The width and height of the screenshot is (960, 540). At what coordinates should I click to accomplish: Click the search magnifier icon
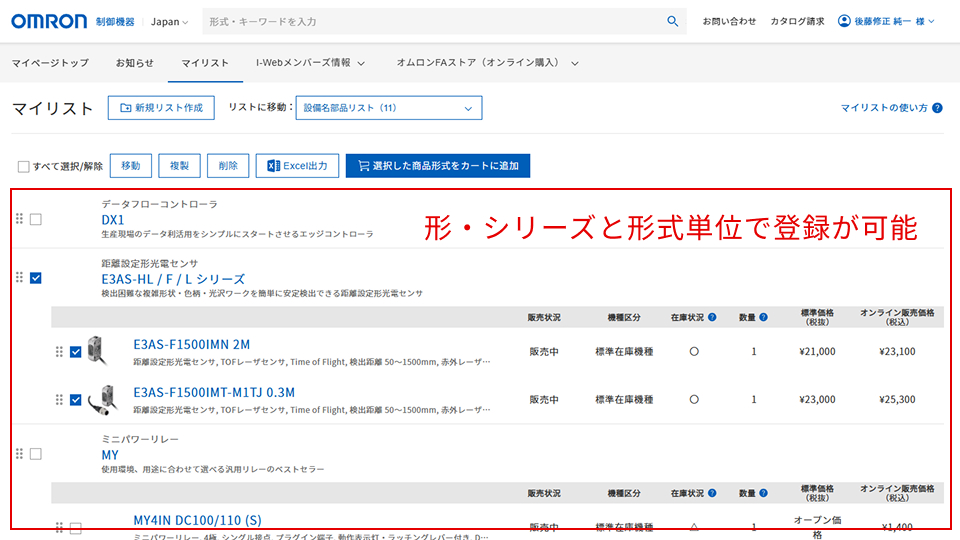click(672, 21)
